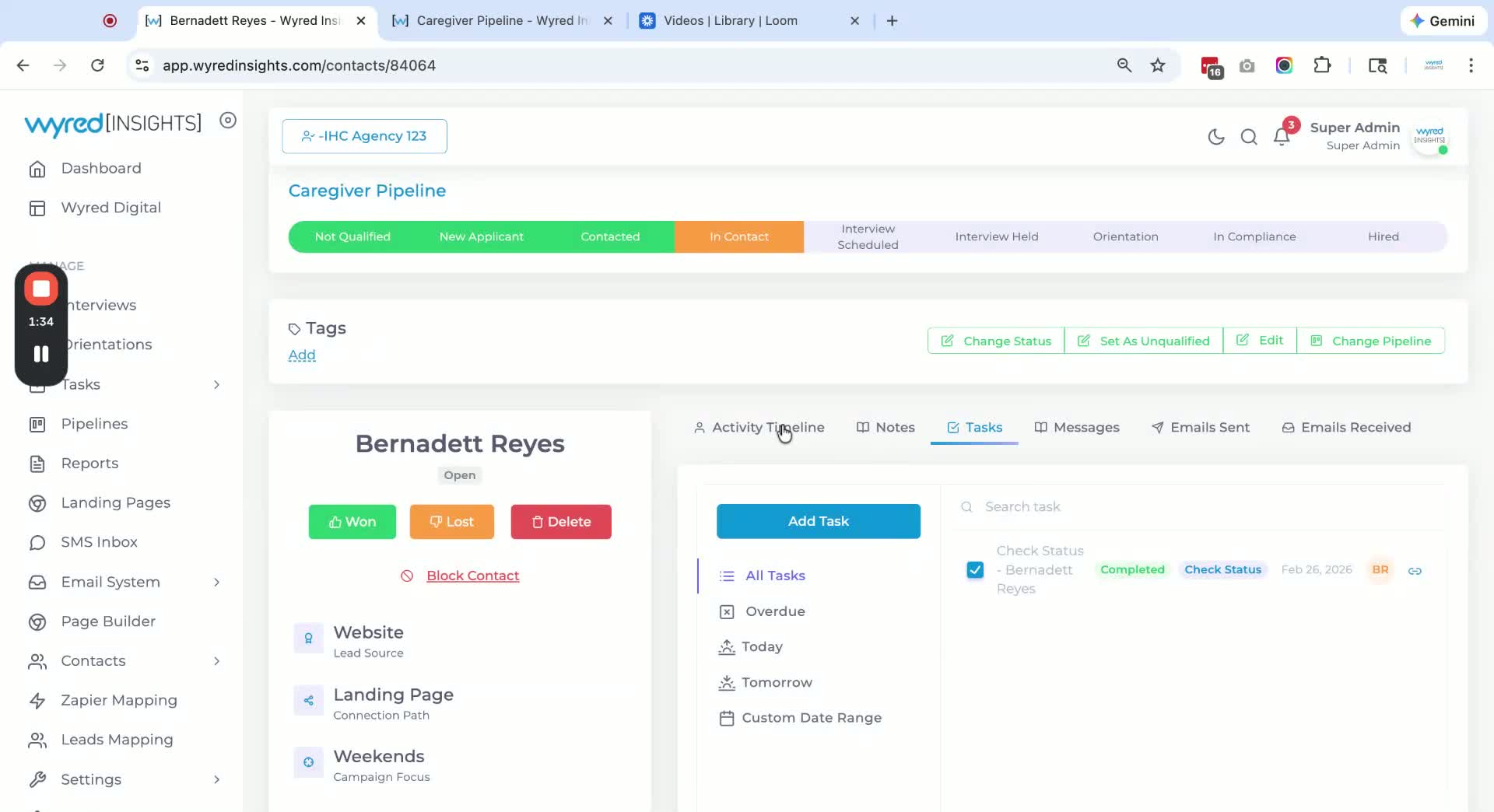Open Landing Pages sidebar icon
Screen dimensions: 1494x812
(37, 503)
